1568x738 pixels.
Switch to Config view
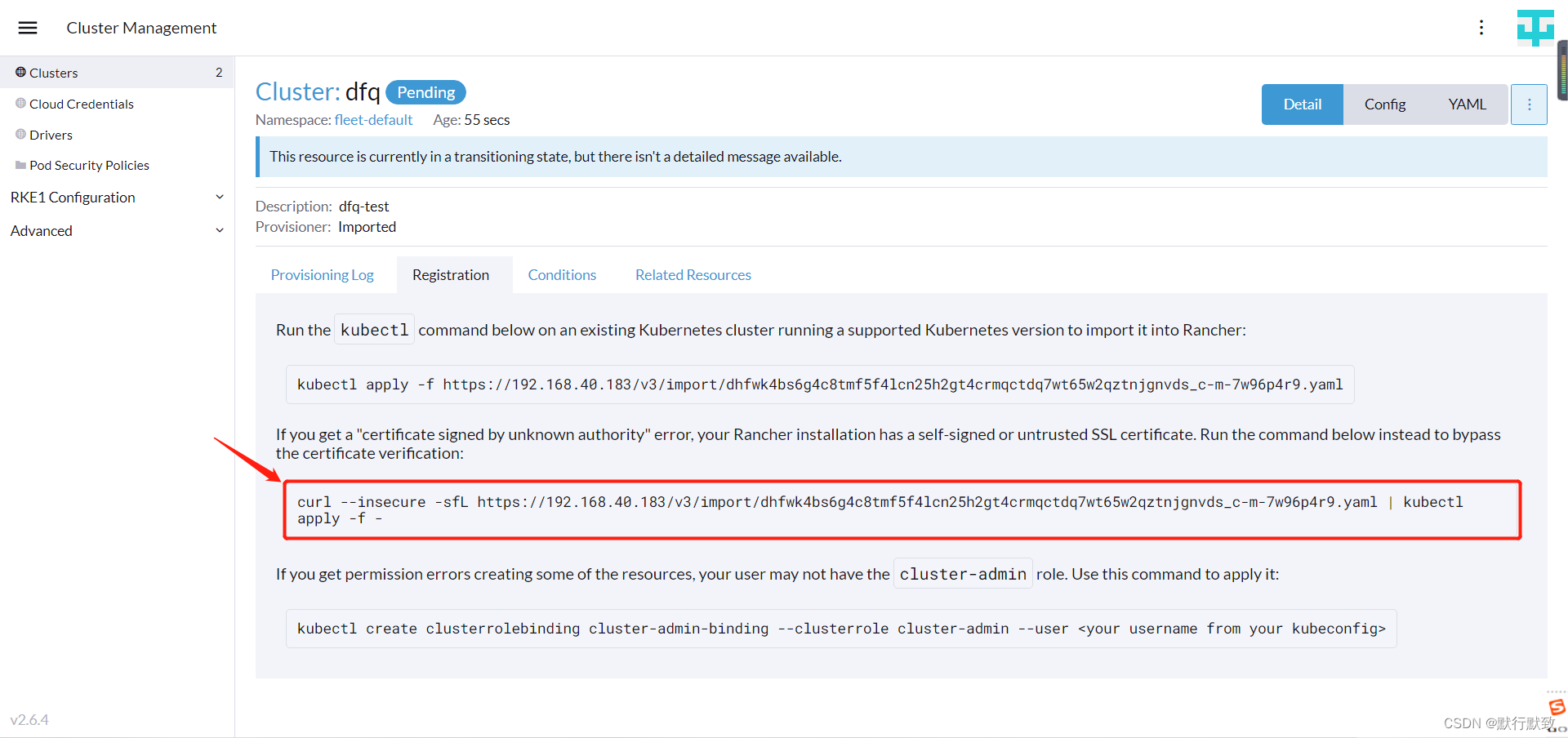coord(1384,104)
